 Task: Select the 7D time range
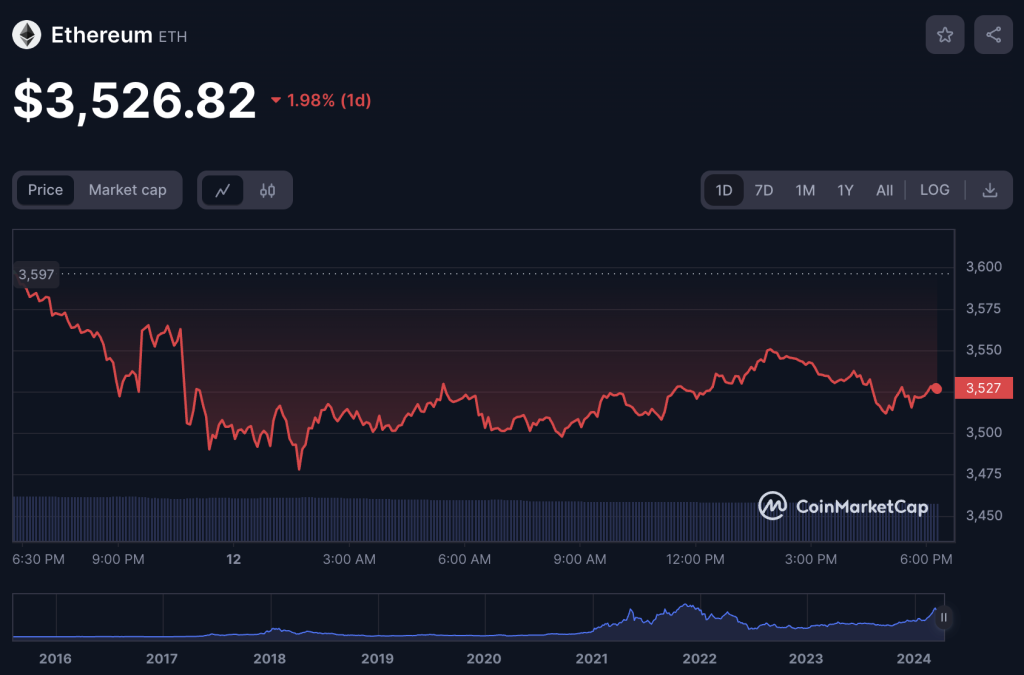click(763, 190)
